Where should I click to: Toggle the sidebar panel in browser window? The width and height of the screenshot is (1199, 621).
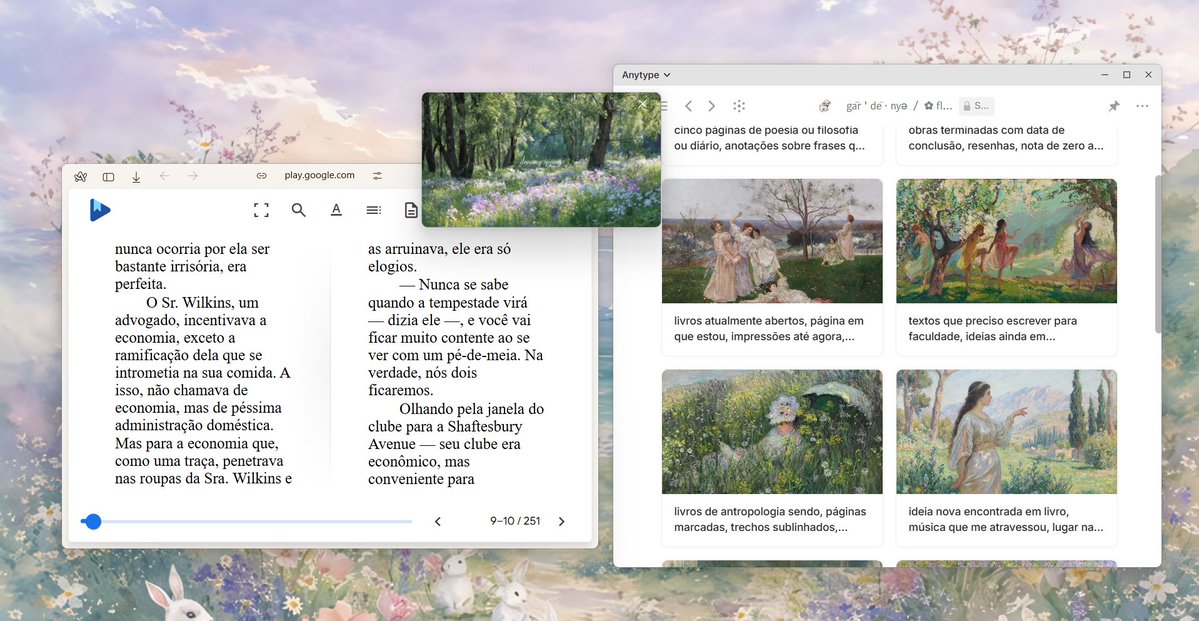point(109,177)
